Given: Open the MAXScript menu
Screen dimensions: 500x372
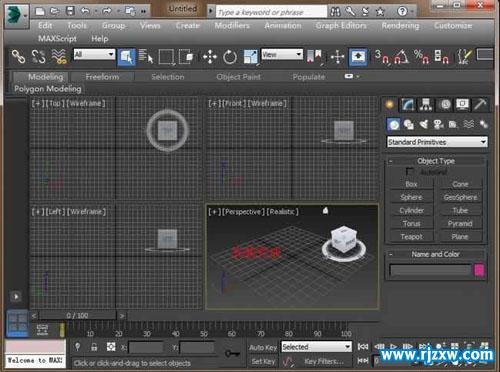Looking at the screenshot, I should (57, 39).
